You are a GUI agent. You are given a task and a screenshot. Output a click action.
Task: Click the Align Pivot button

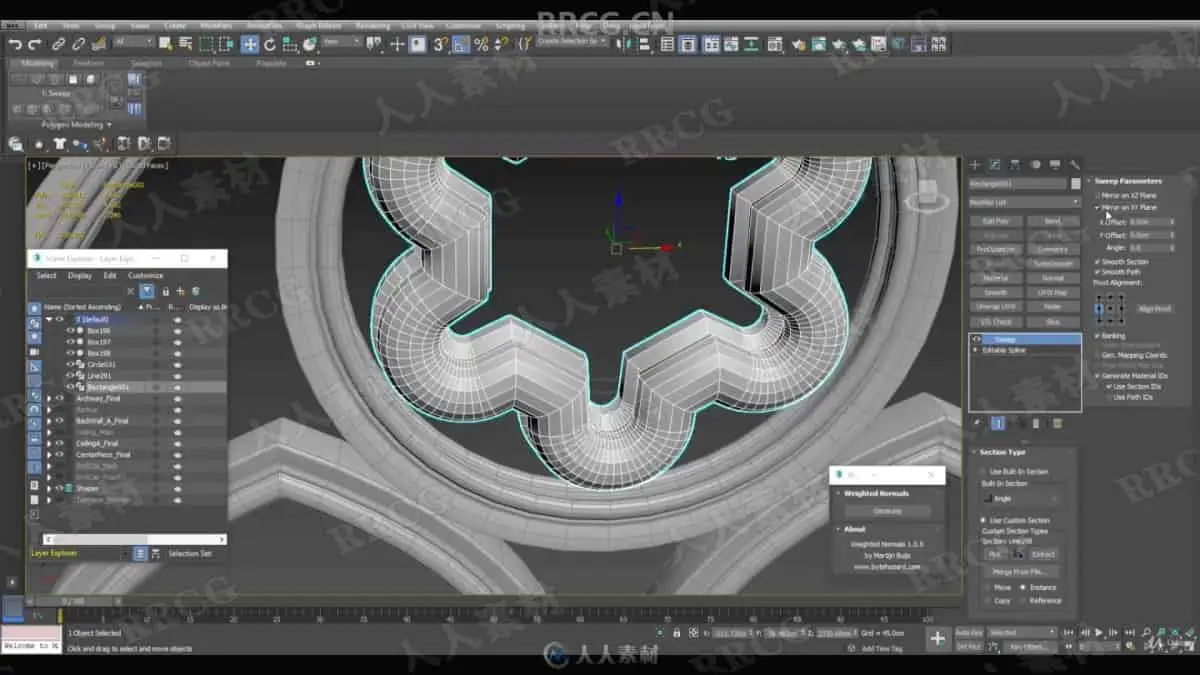tap(1155, 309)
